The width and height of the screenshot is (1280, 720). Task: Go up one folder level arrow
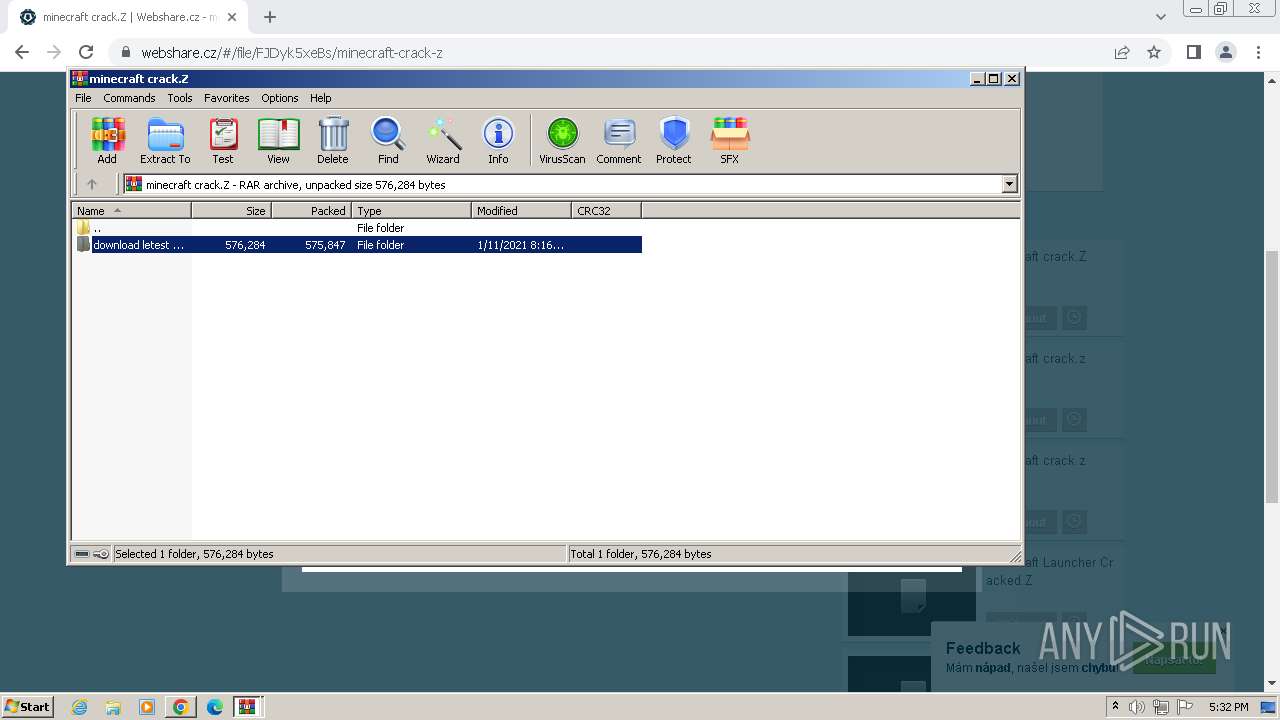pos(92,184)
